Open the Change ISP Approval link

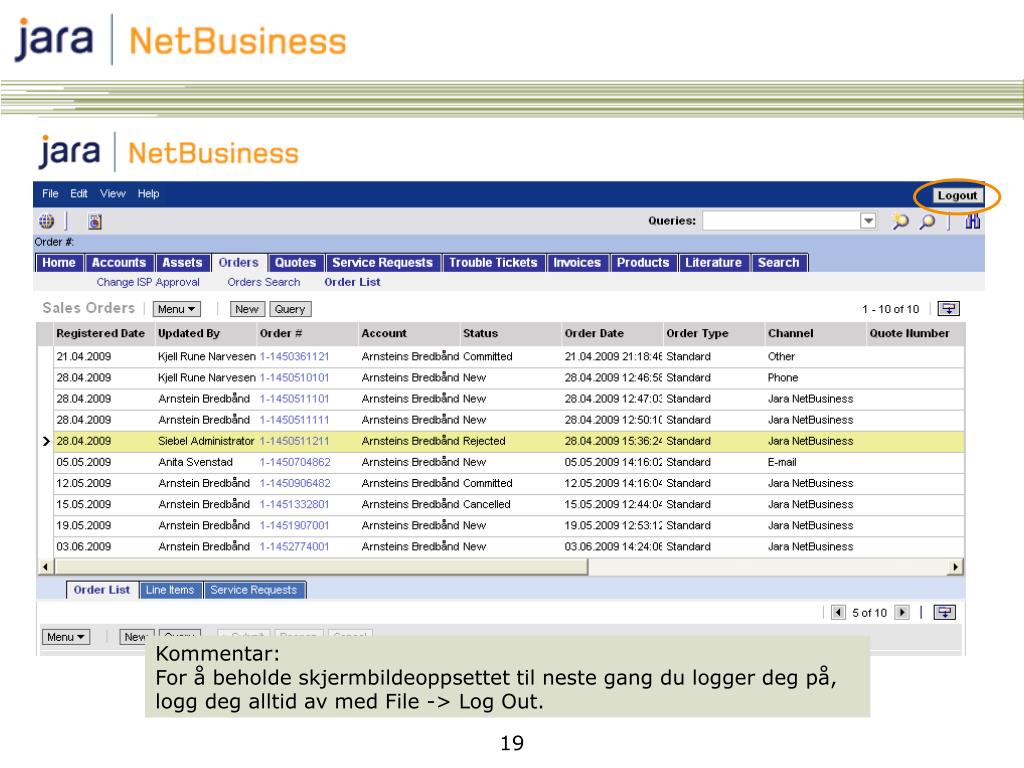pos(148,282)
